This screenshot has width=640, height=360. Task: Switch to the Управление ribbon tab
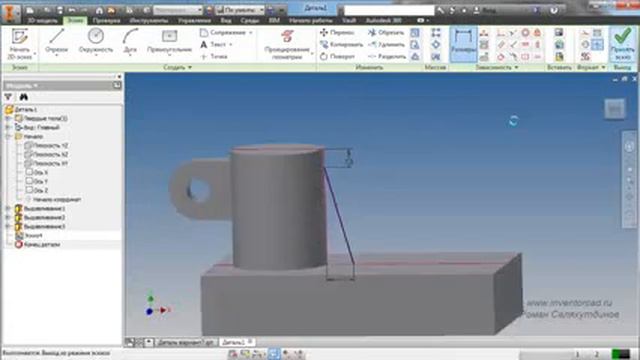pyautogui.click(x=194, y=20)
